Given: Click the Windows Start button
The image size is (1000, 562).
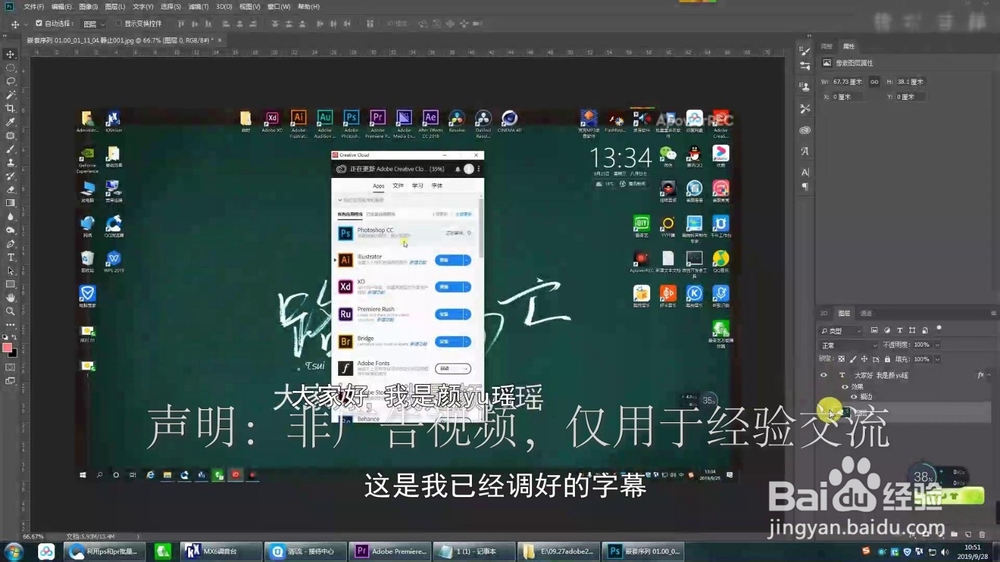Looking at the screenshot, I should pyautogui.click(x=13, y=551).
